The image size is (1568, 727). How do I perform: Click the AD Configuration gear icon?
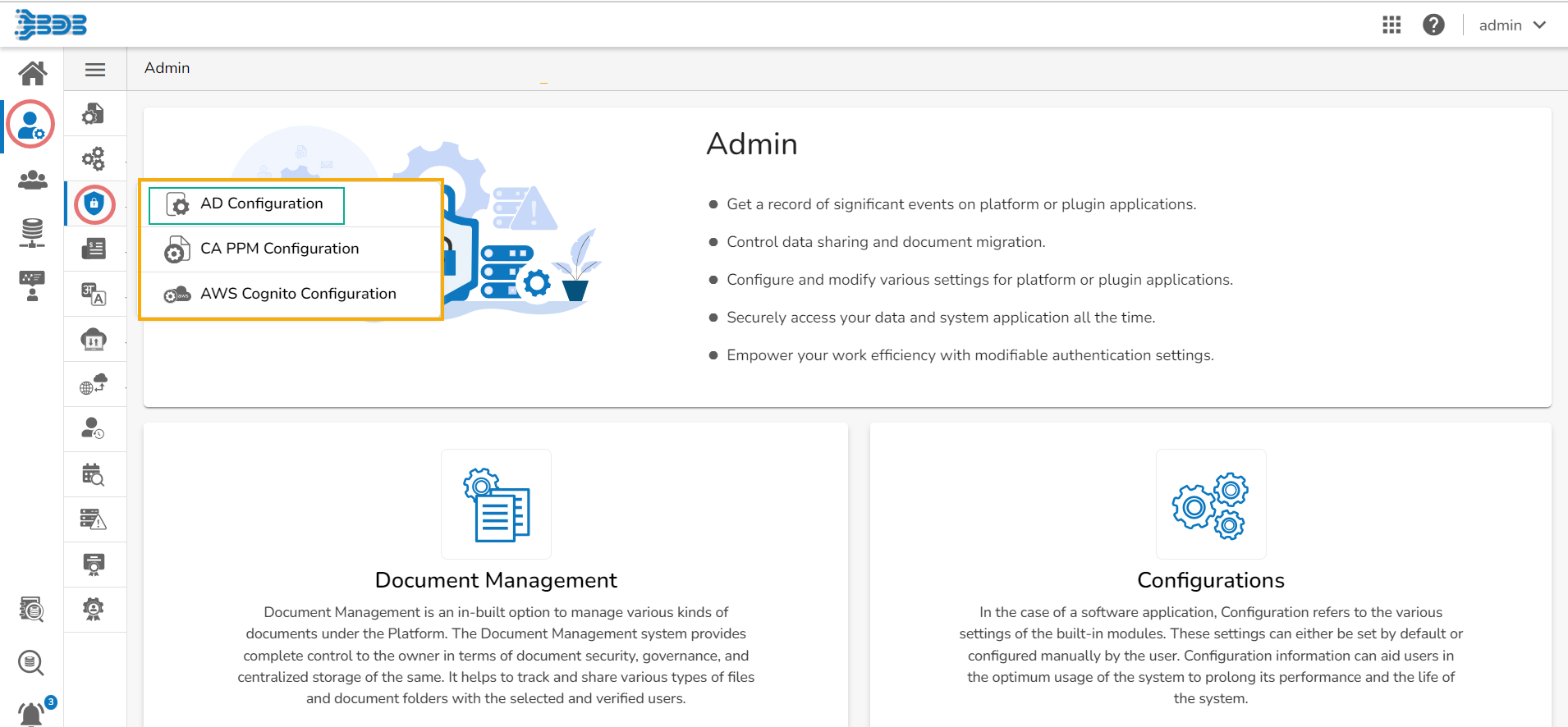click(177, 204)
